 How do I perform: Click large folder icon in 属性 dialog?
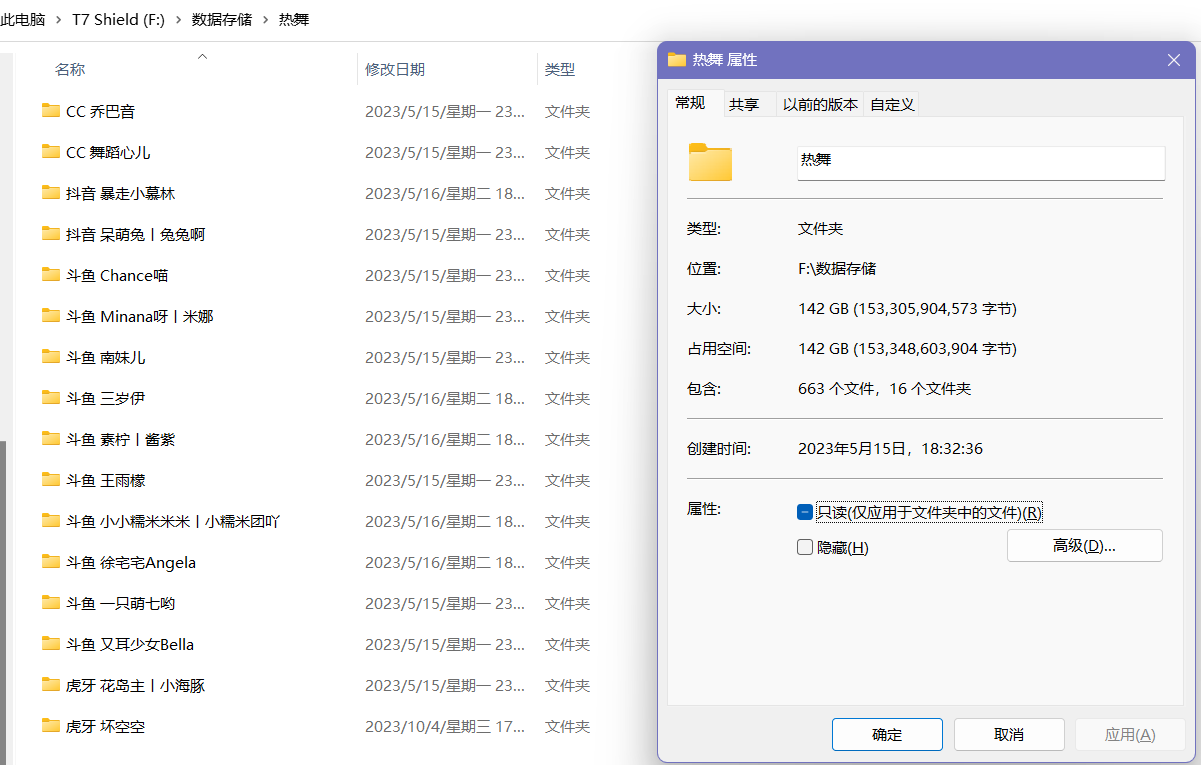coord(710,162)
